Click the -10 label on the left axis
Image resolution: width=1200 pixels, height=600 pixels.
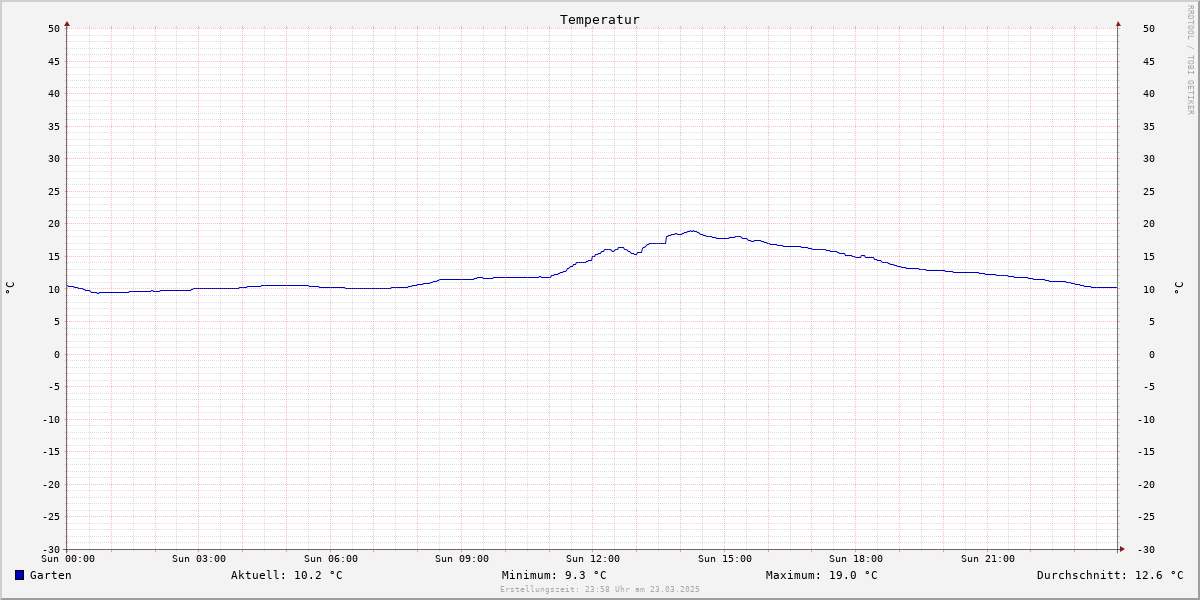tap(51, 419)
